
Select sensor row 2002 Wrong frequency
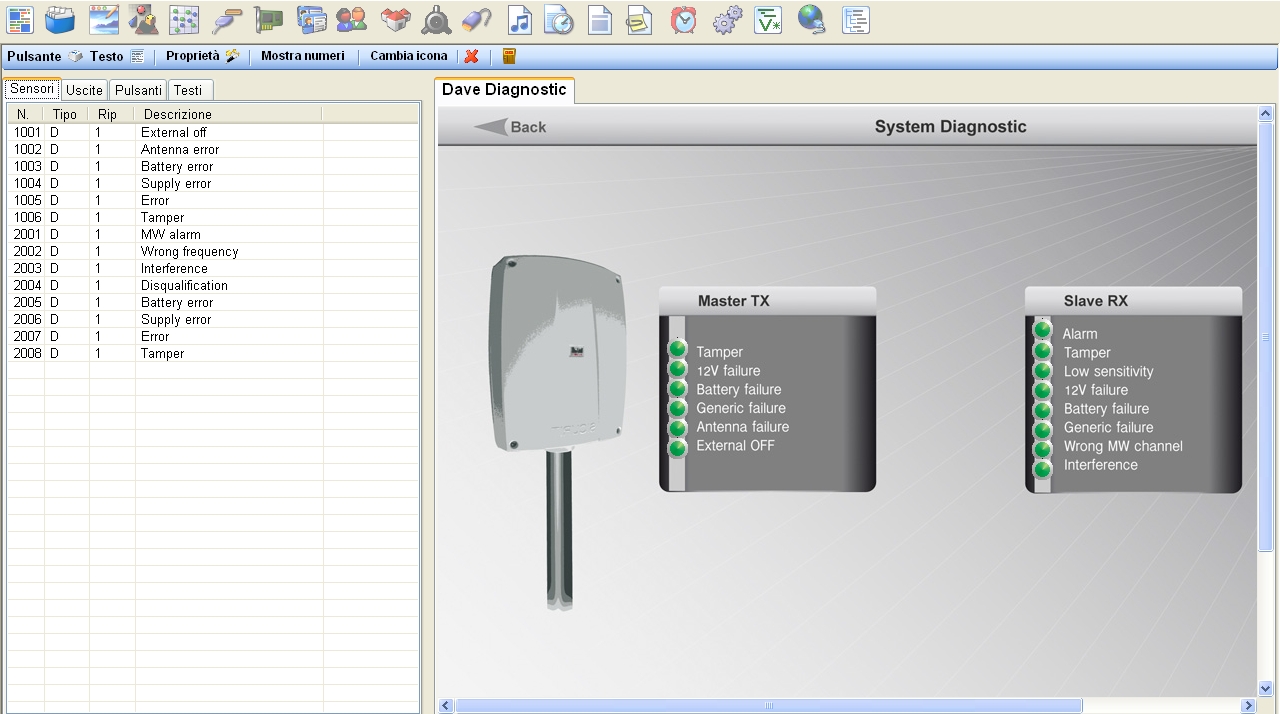tap(189, 252)
